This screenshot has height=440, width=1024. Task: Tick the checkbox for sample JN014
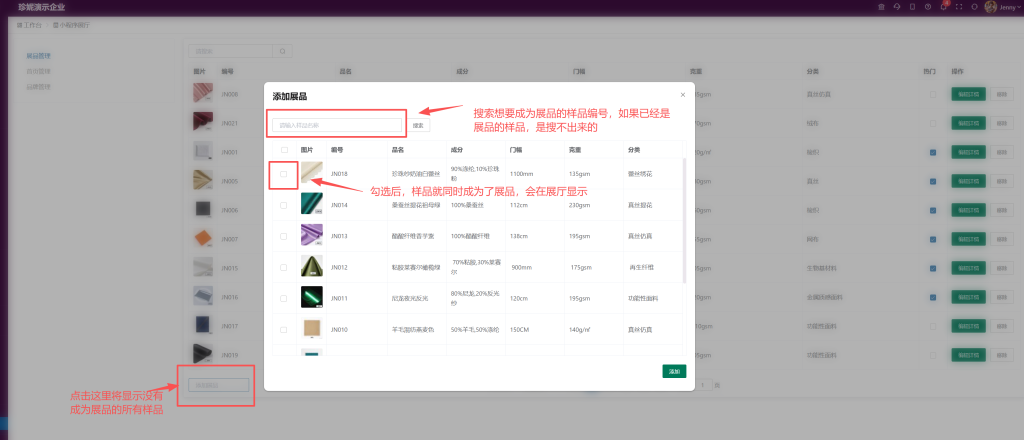[284, 204]
